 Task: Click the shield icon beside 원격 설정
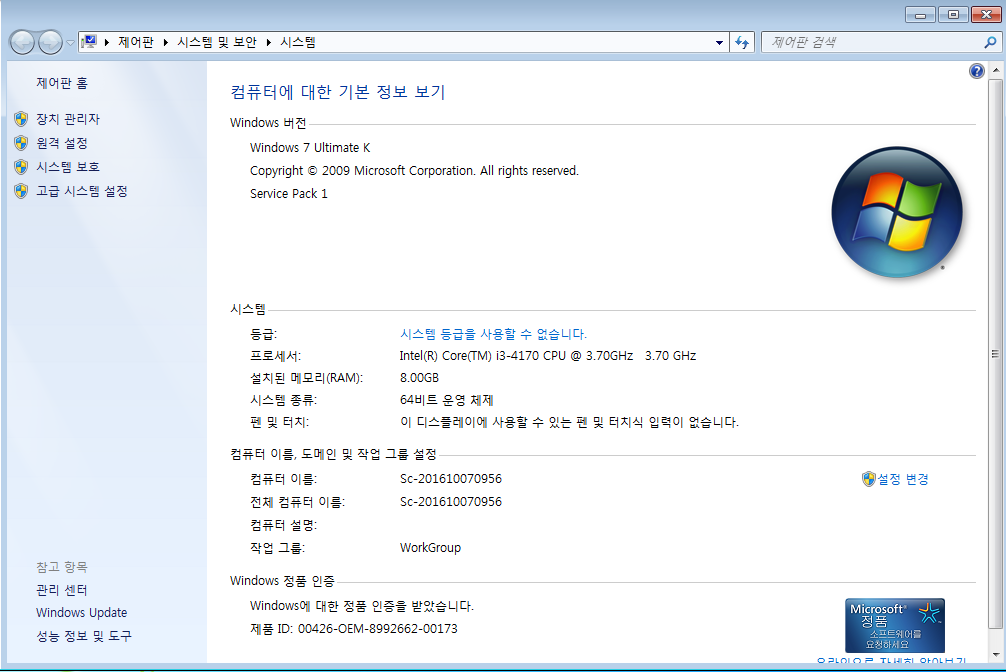point(21,143)
